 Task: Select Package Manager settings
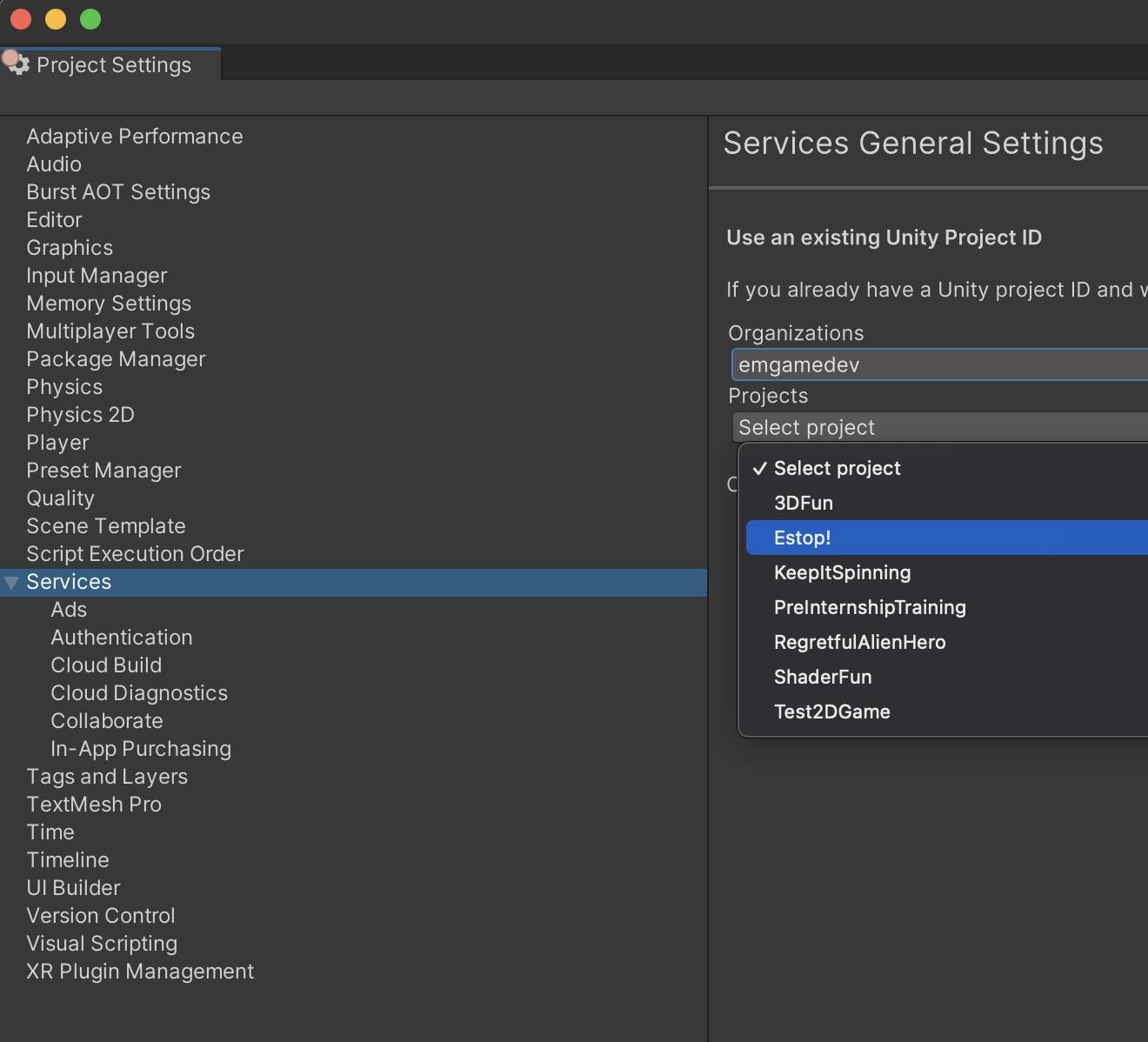tap(116, 359)
